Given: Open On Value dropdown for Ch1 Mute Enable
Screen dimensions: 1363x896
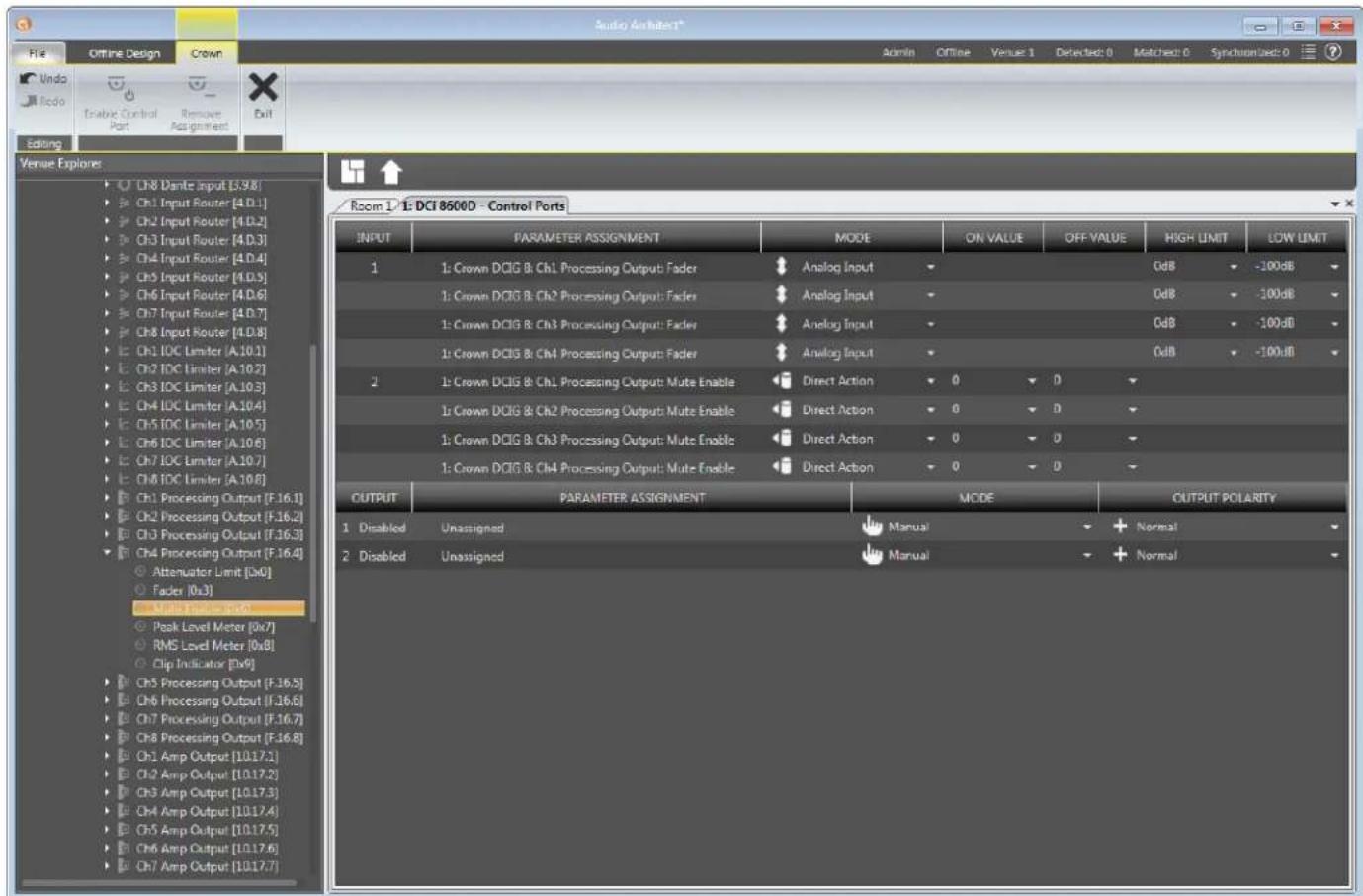Looking at the screenshot, I should [1032, 381].
